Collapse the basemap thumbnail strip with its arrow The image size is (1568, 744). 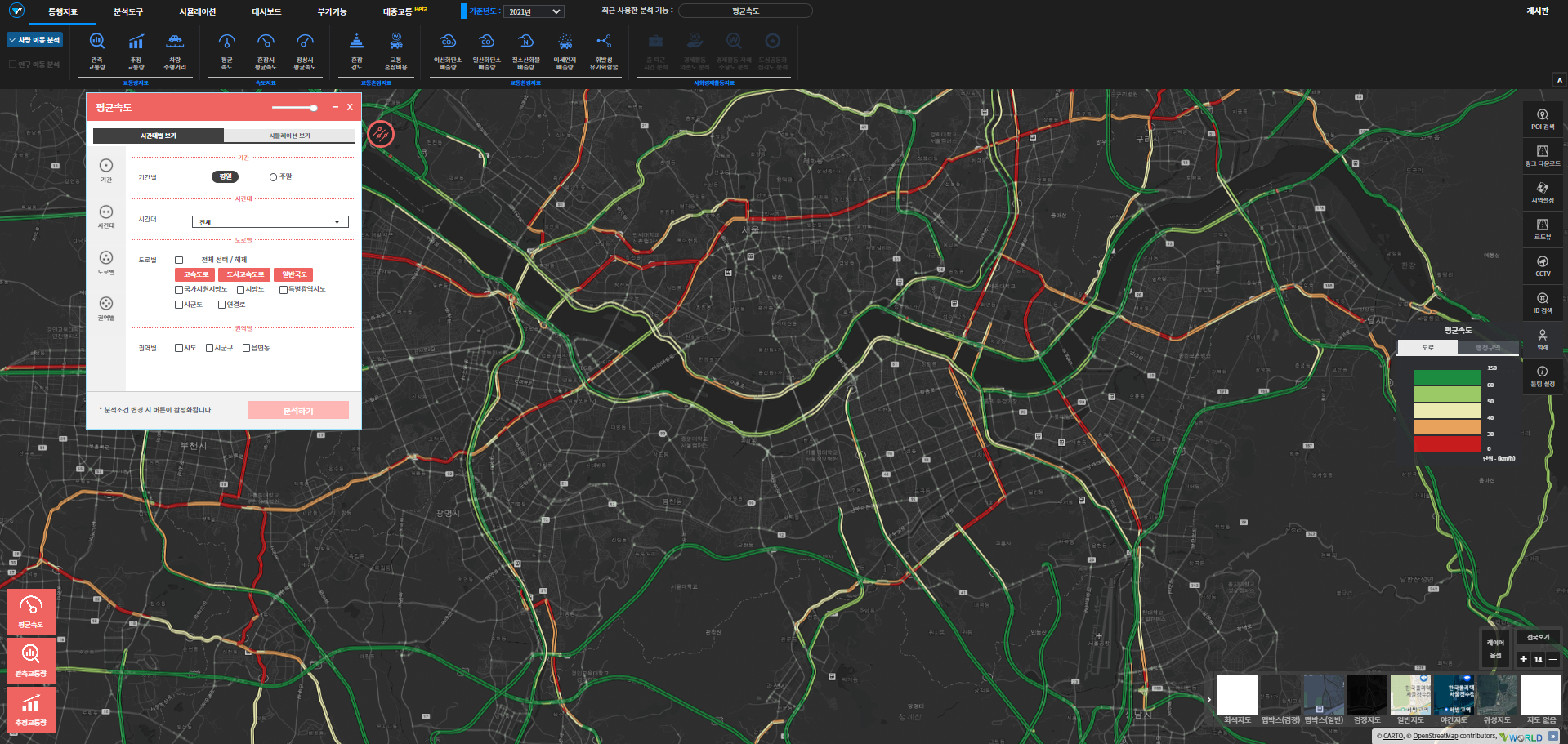[x=1209, y=699]
